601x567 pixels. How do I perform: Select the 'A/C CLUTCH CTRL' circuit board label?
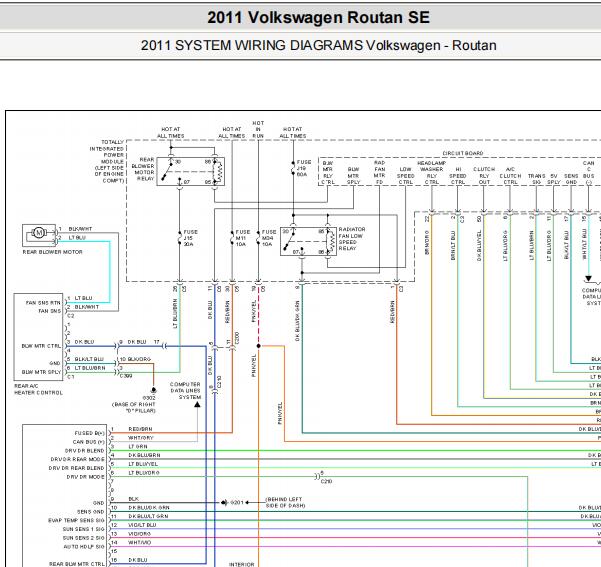click(x=511, y=176)
